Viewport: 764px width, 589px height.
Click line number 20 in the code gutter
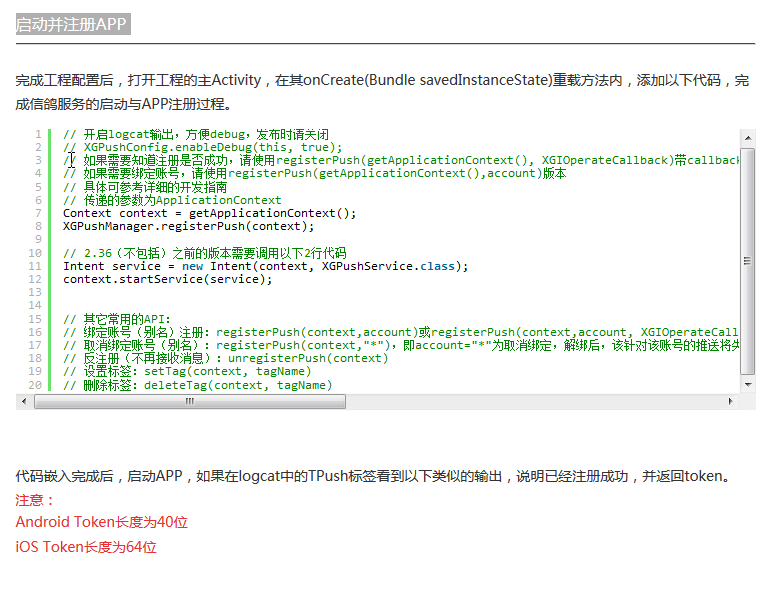click(35, 385)
